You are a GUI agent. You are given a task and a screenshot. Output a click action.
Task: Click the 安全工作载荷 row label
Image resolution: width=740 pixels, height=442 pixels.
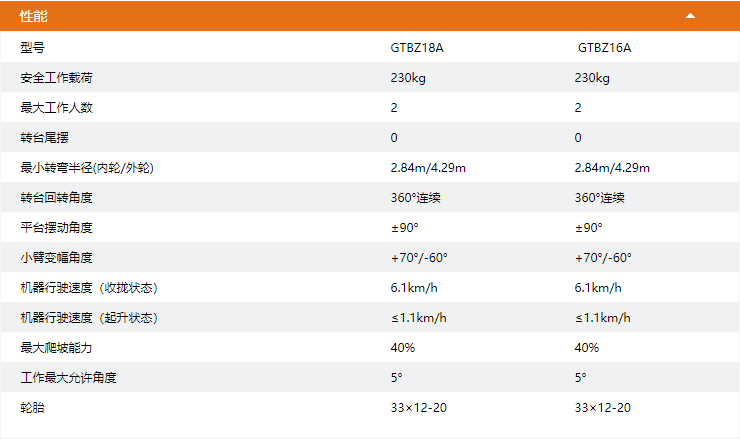click(x=57, y=77)
